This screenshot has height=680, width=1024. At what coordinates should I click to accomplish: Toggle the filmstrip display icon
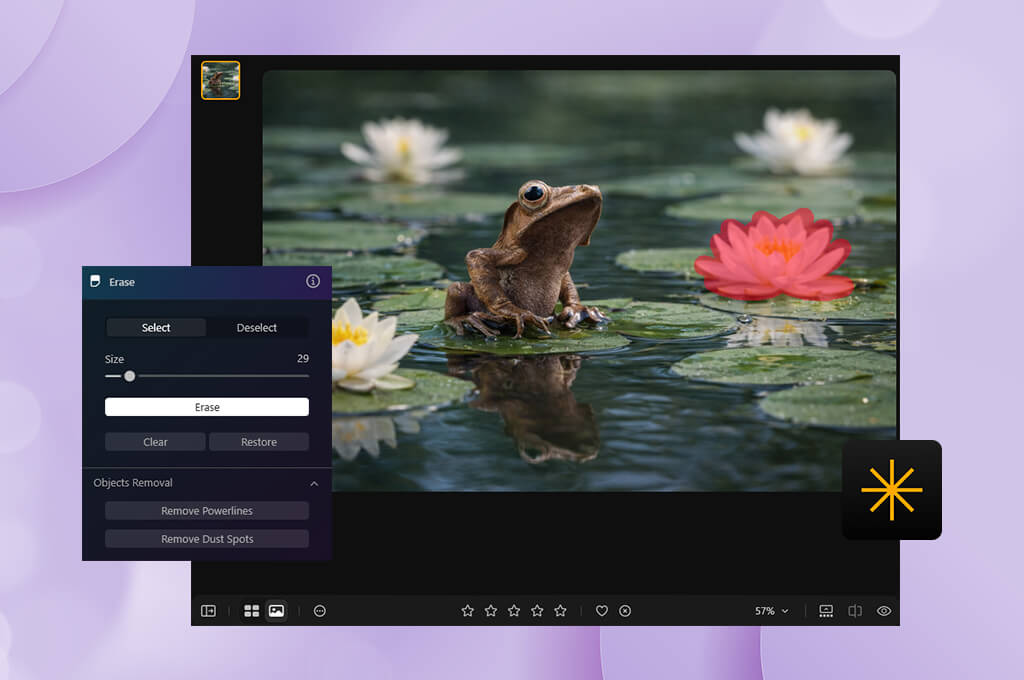click(826, 611)
